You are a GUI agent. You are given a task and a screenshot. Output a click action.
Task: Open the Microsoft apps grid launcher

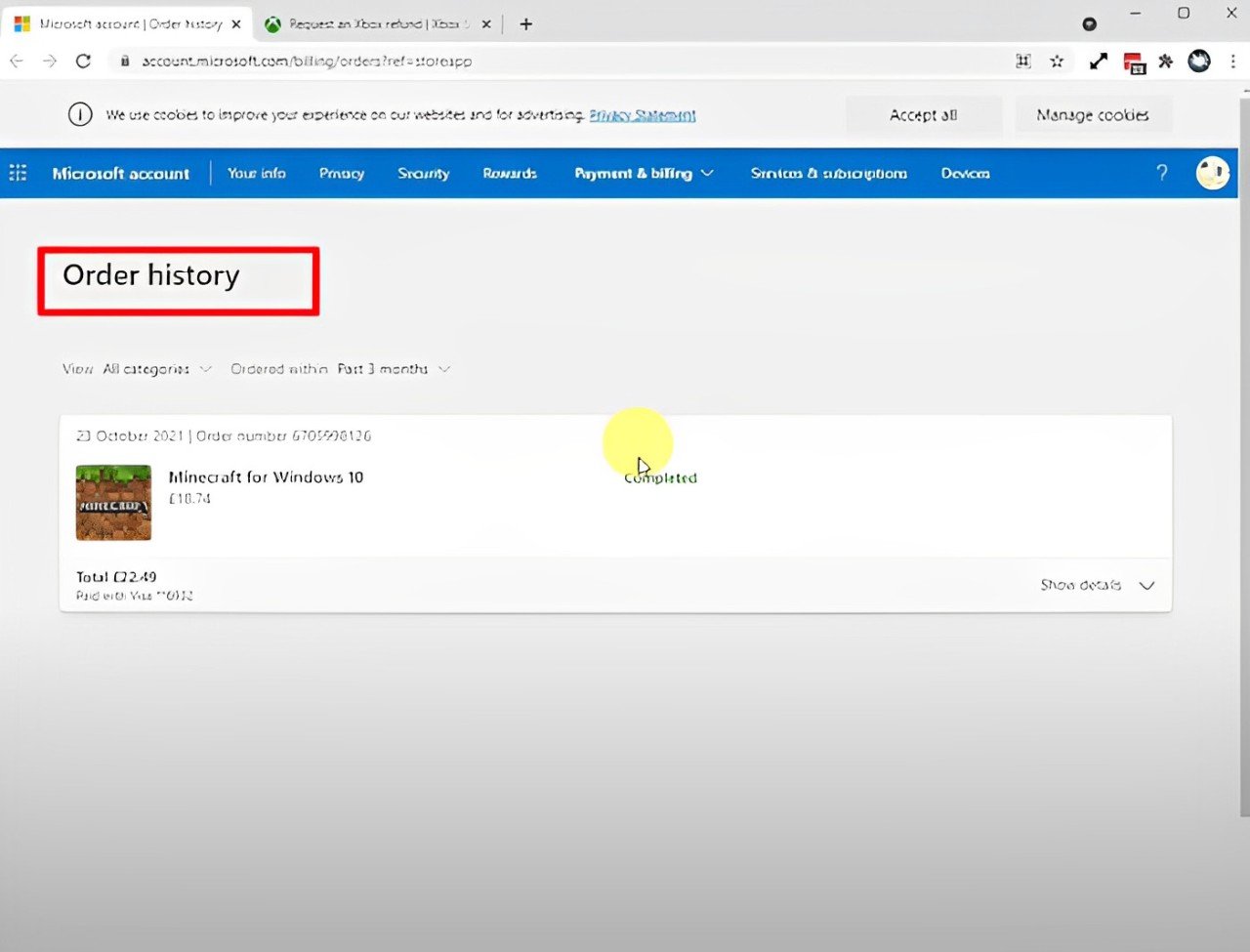coord(18,173)
